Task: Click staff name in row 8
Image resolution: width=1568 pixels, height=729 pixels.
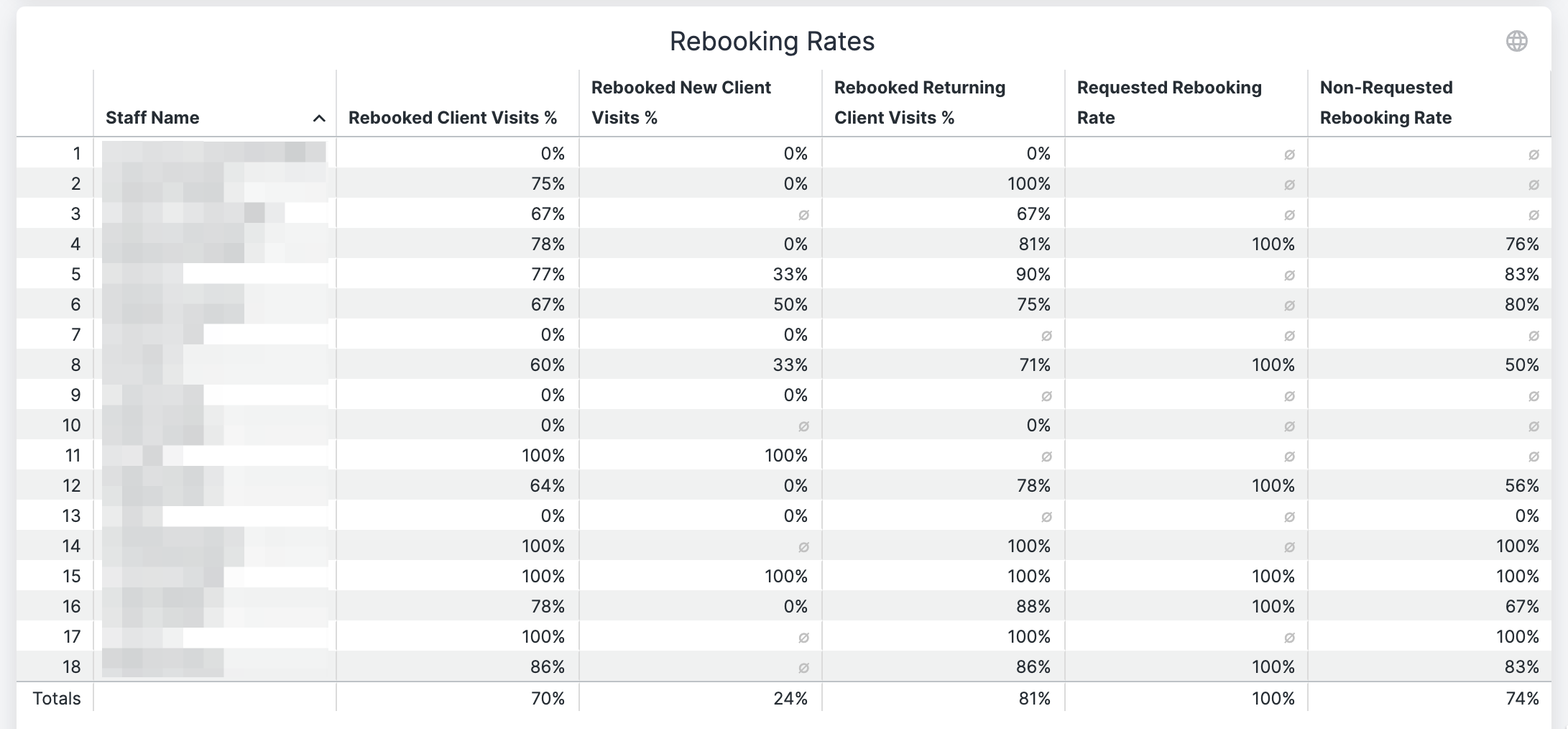Action: point(214,364)
